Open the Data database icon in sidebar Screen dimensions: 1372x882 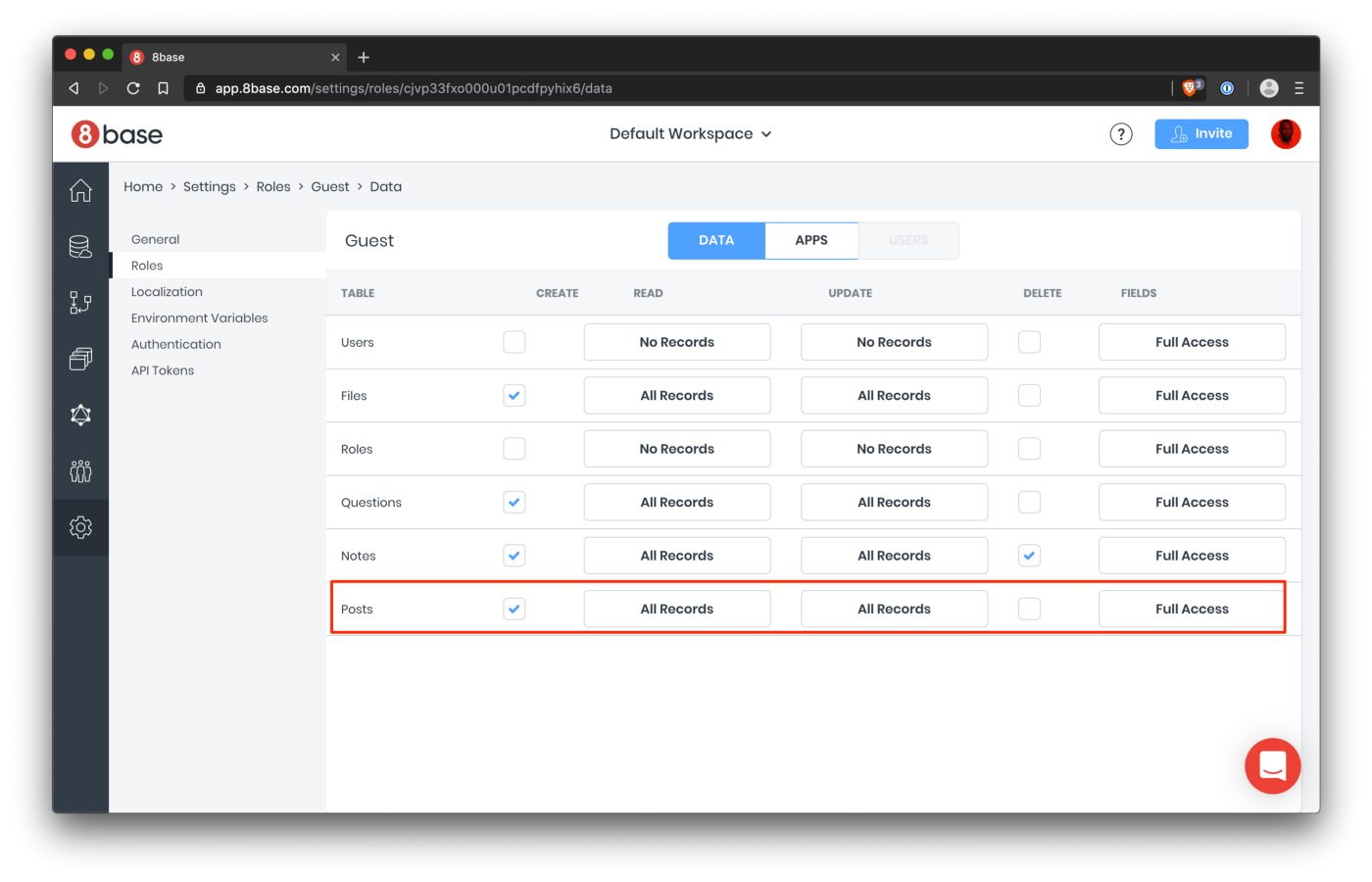[x=80, y=247]
